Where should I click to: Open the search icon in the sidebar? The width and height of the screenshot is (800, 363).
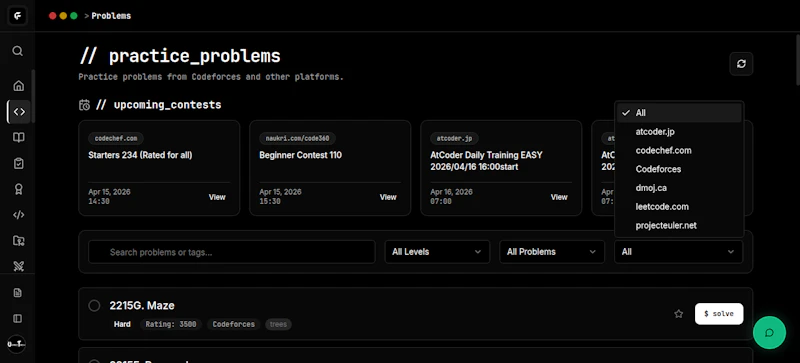click(18, 51)
